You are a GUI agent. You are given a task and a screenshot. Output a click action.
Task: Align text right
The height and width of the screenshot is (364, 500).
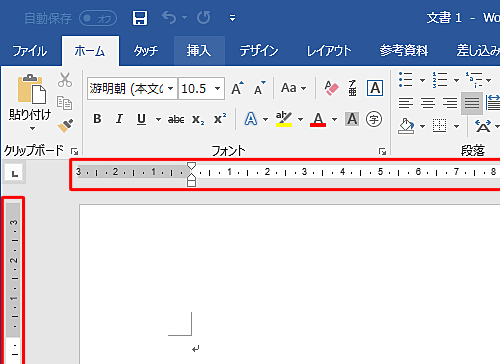click(x=450, y=103)
